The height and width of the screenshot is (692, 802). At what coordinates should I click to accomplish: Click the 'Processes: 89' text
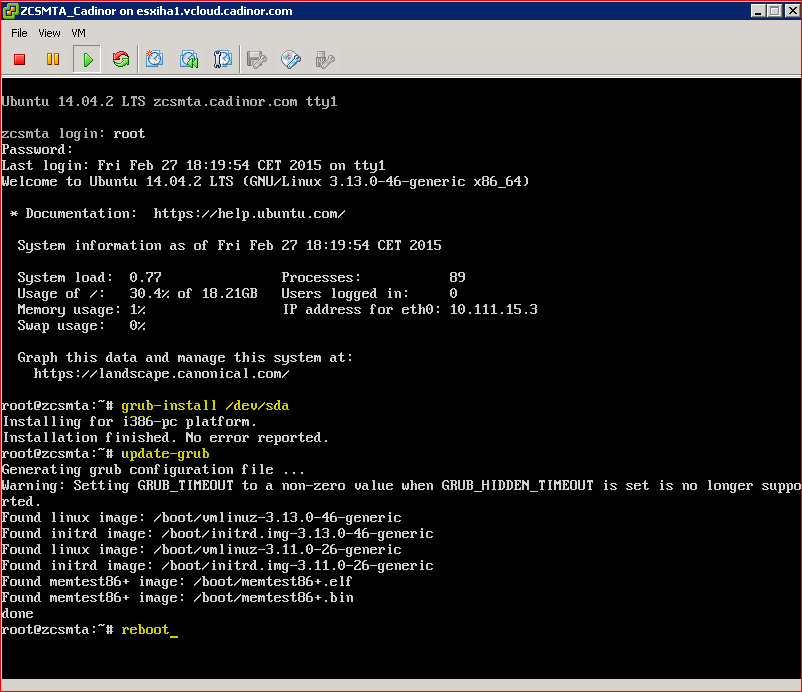click(x=373, y=277)
